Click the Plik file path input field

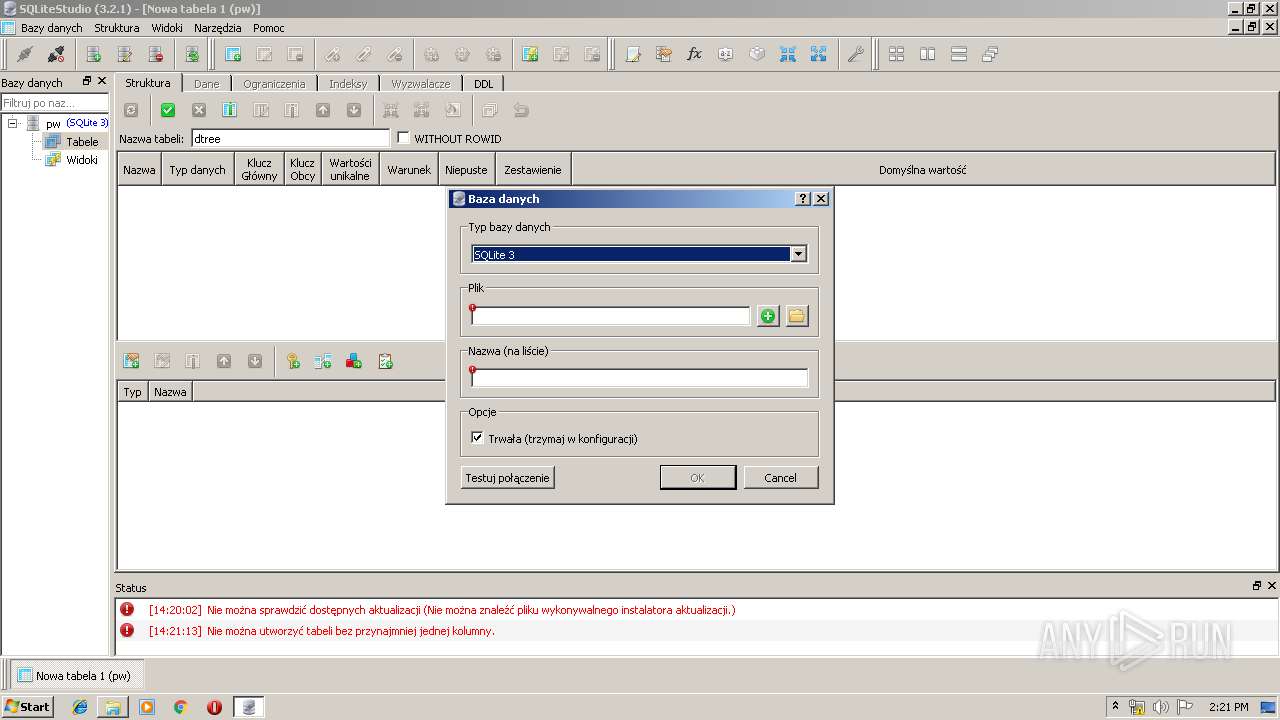[x=610, y=316]
